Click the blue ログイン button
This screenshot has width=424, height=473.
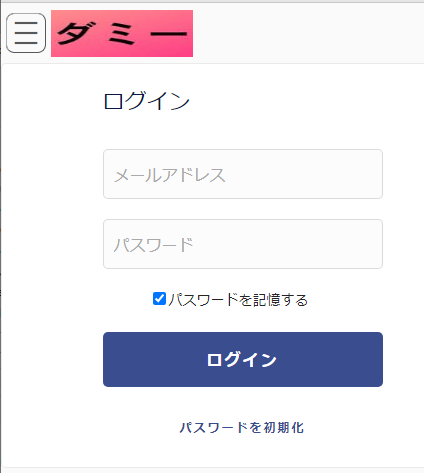click(x=243, y=359)
